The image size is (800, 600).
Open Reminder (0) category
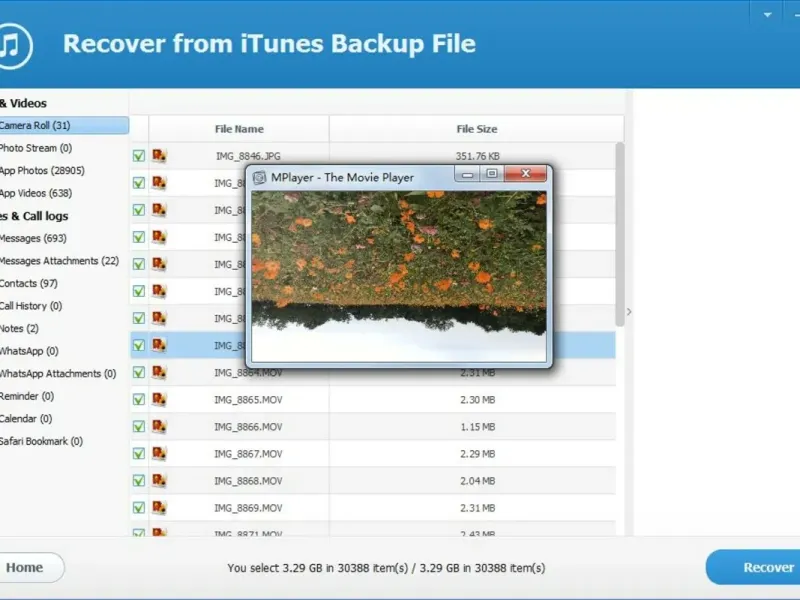click(27, 396)
